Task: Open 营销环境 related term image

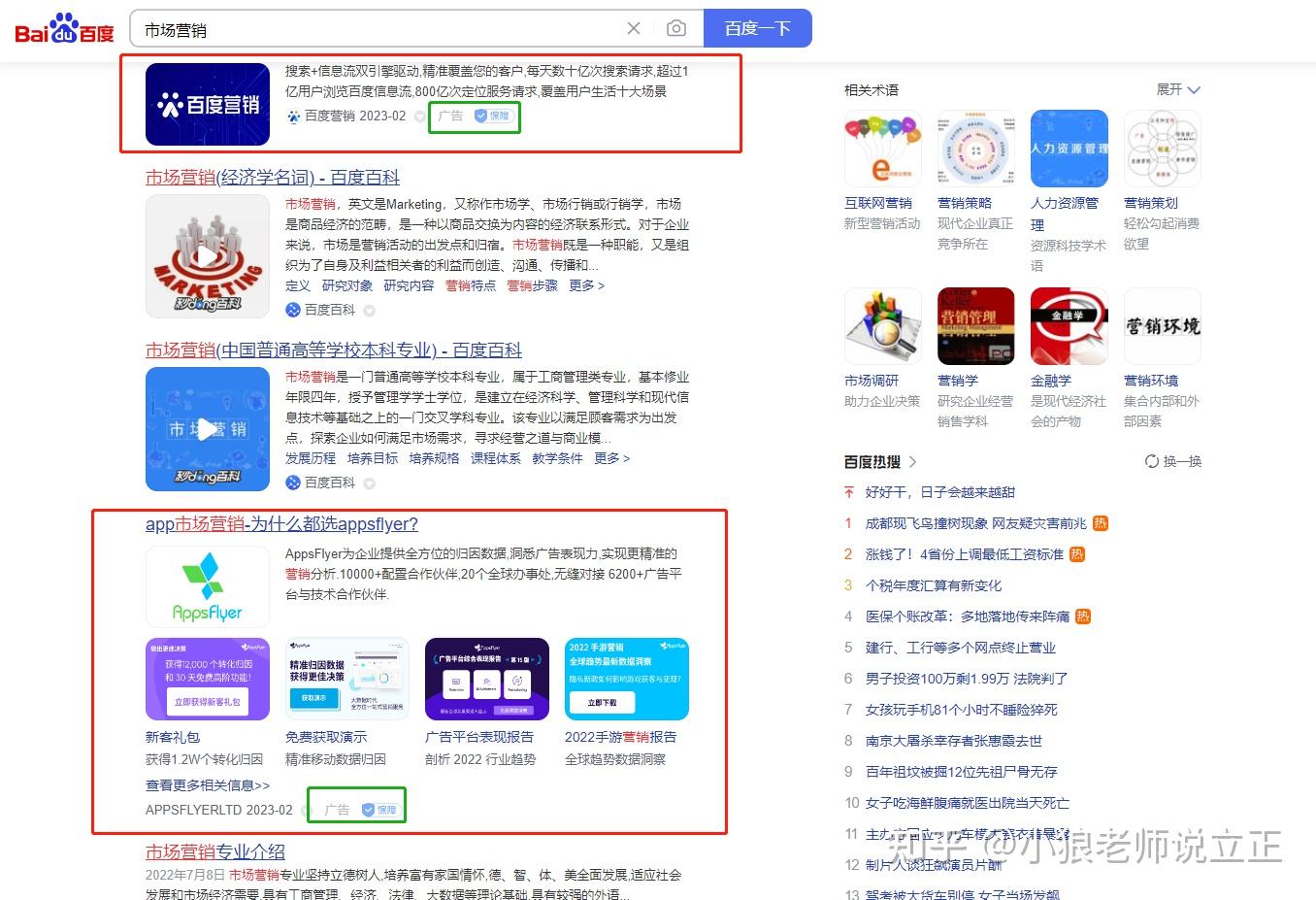Action: click(1163, 326)
